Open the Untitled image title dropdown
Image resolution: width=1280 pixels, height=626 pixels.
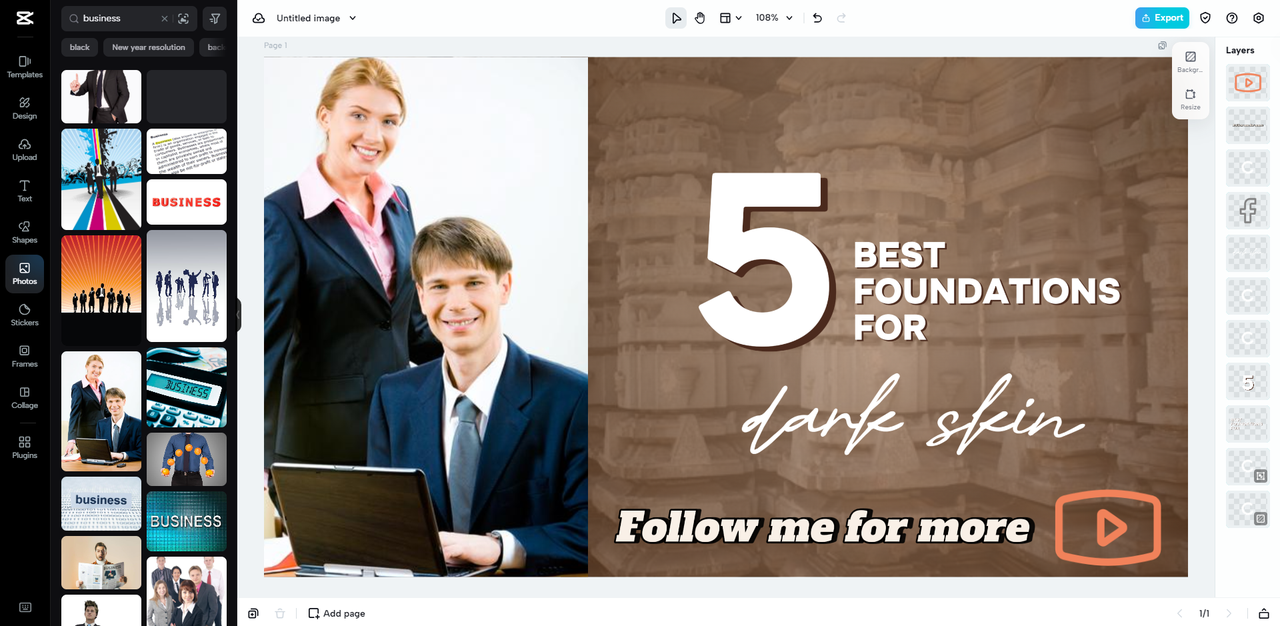coord(317,18)
